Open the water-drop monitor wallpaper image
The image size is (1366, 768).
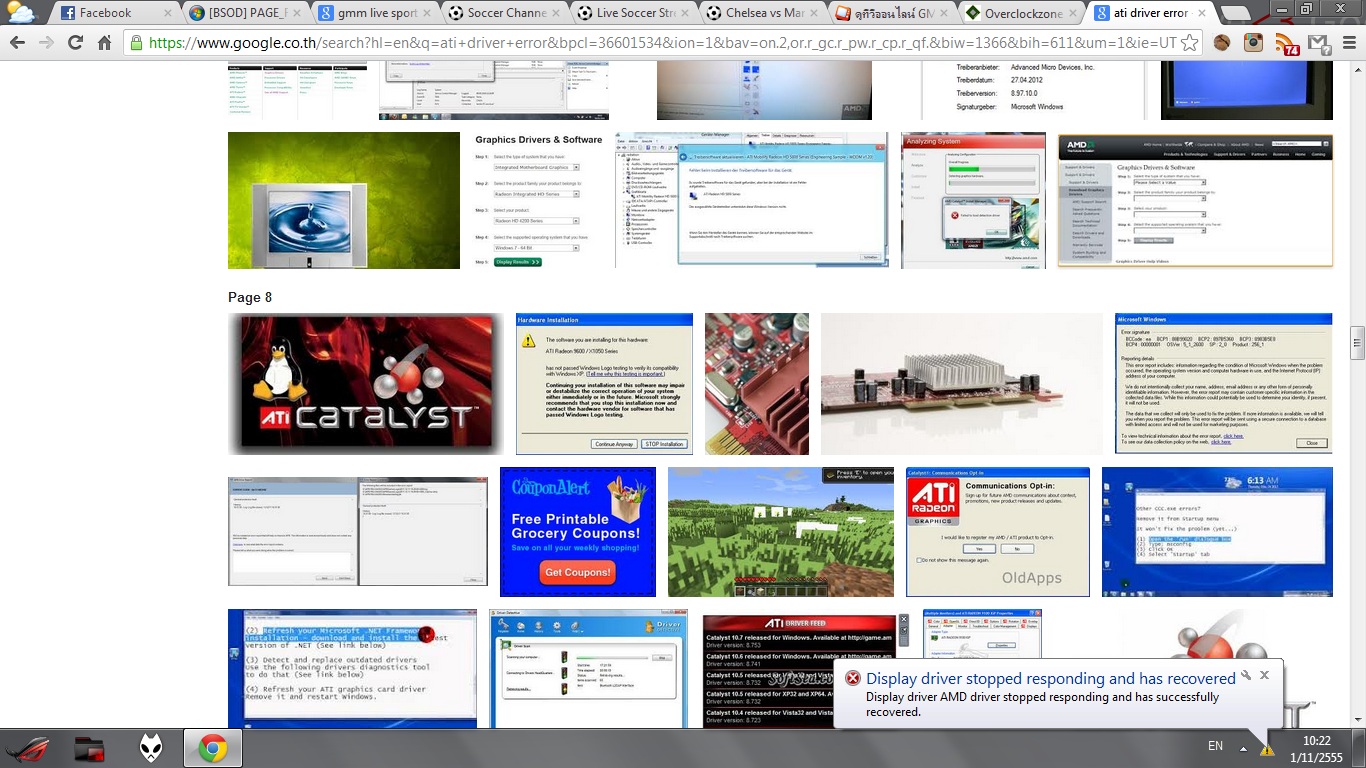click(x=344, y=200)
